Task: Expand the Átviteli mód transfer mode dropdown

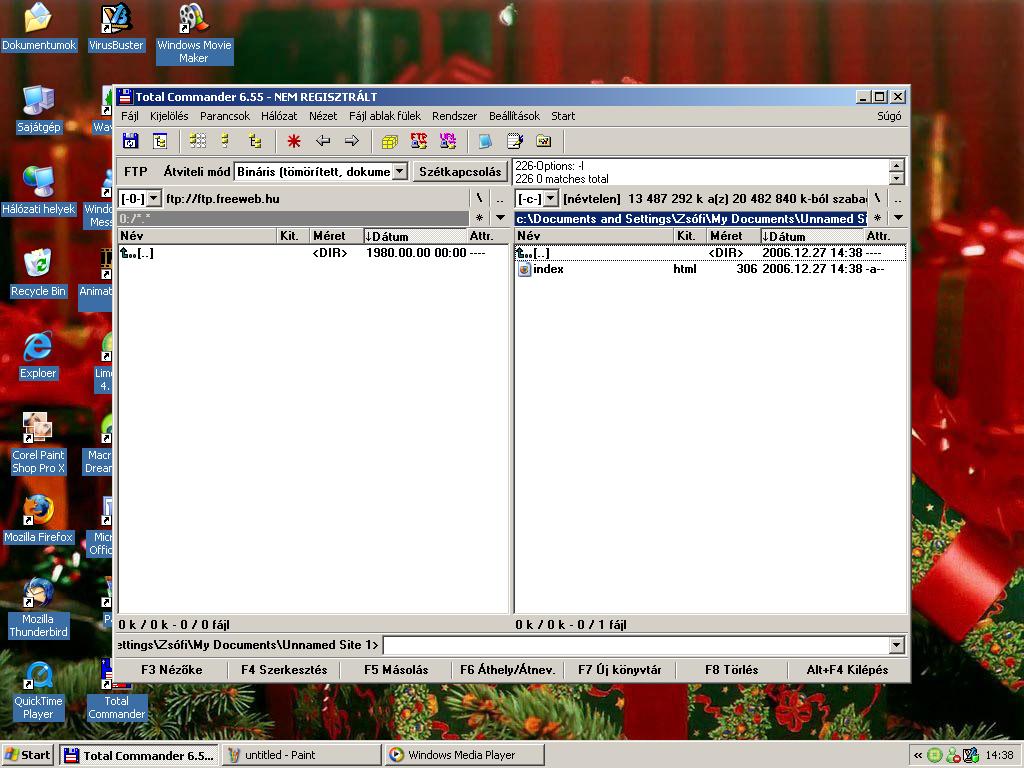Action: tap(399, 172)
